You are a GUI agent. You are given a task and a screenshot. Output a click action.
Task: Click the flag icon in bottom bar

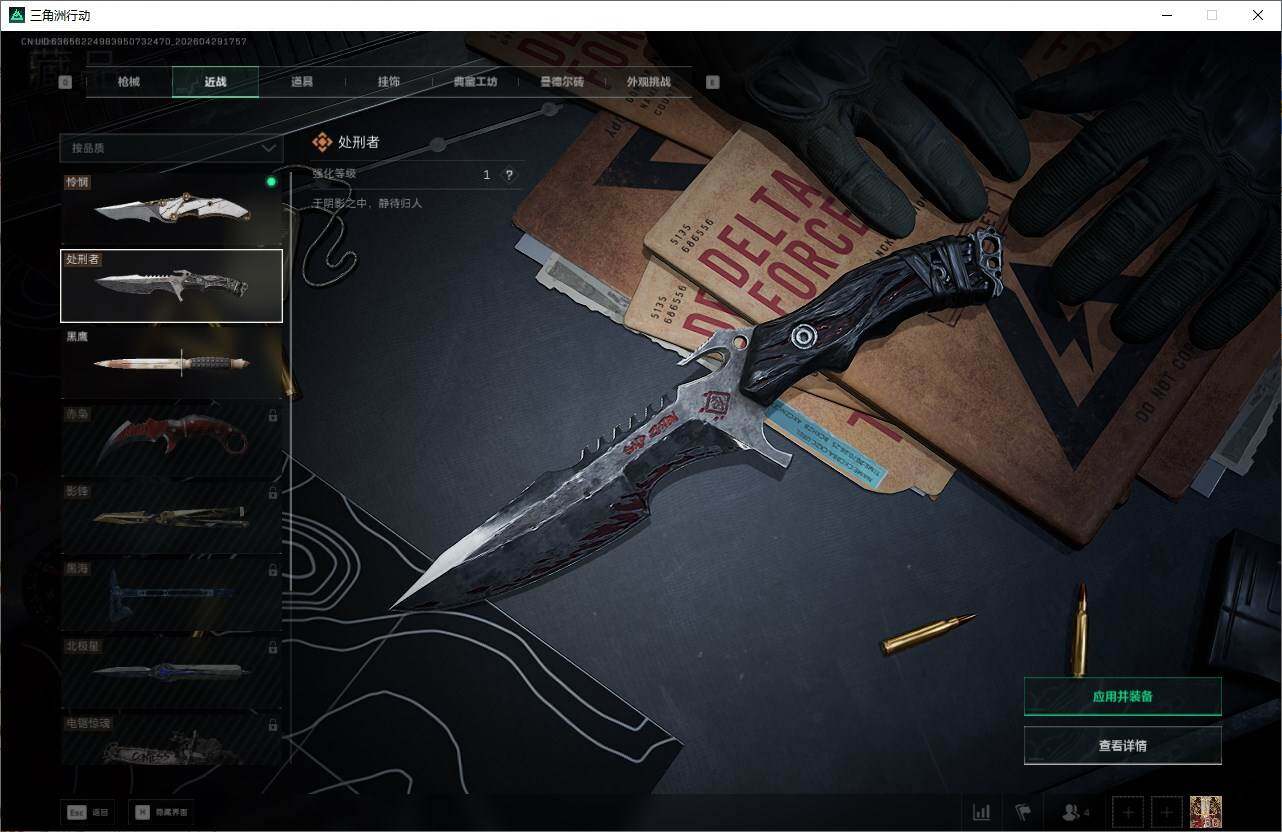tap(1023, 812)
